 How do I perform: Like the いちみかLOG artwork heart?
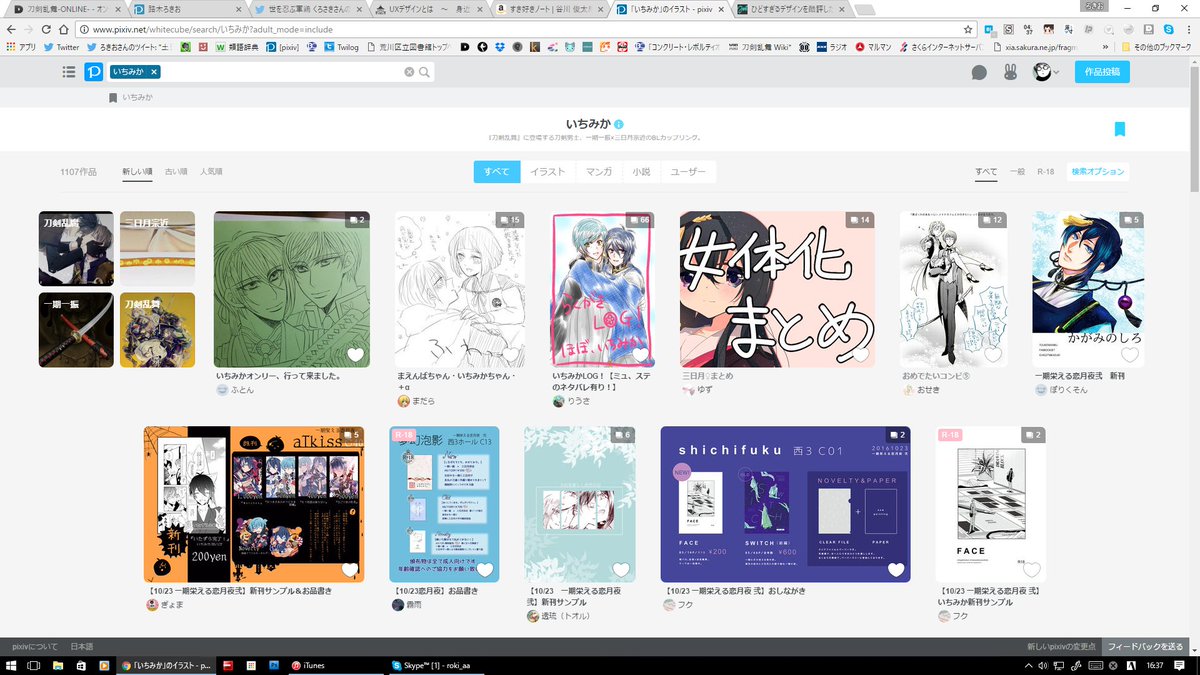click(640, 355)
